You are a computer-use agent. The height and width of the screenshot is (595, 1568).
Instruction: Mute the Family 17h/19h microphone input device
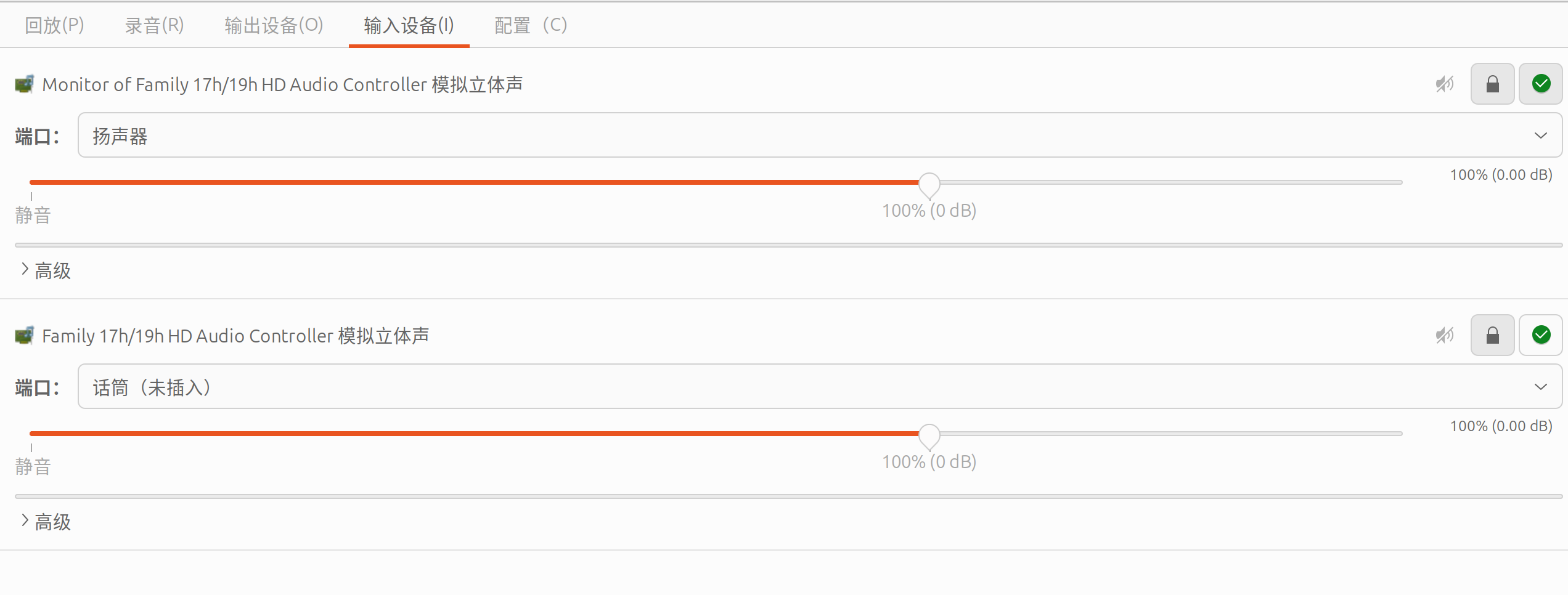point(1444,335)
